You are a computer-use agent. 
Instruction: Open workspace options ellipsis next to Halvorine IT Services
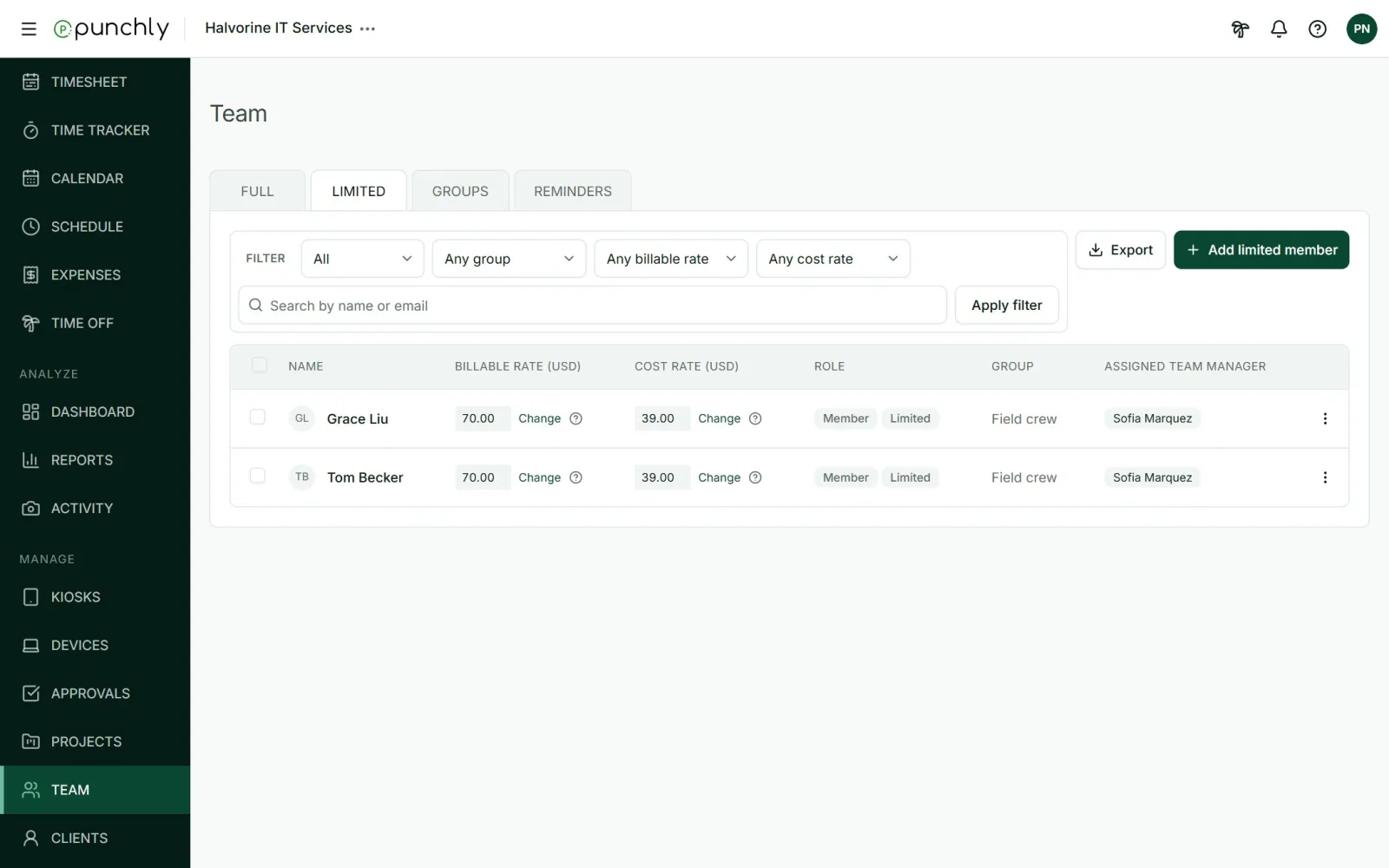pos(368,29)
